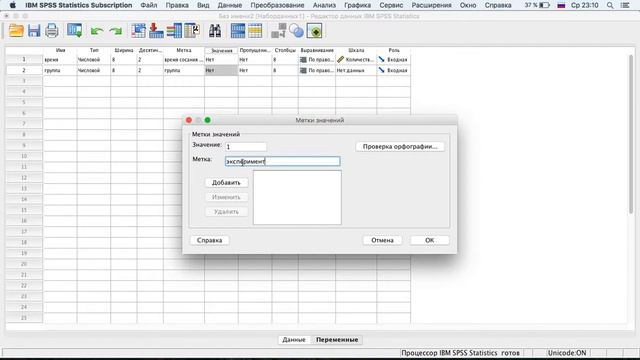Viewport: 640px width, 360px height.
Task: Open the Notification Center icon
Action: (x=624, y=5)
